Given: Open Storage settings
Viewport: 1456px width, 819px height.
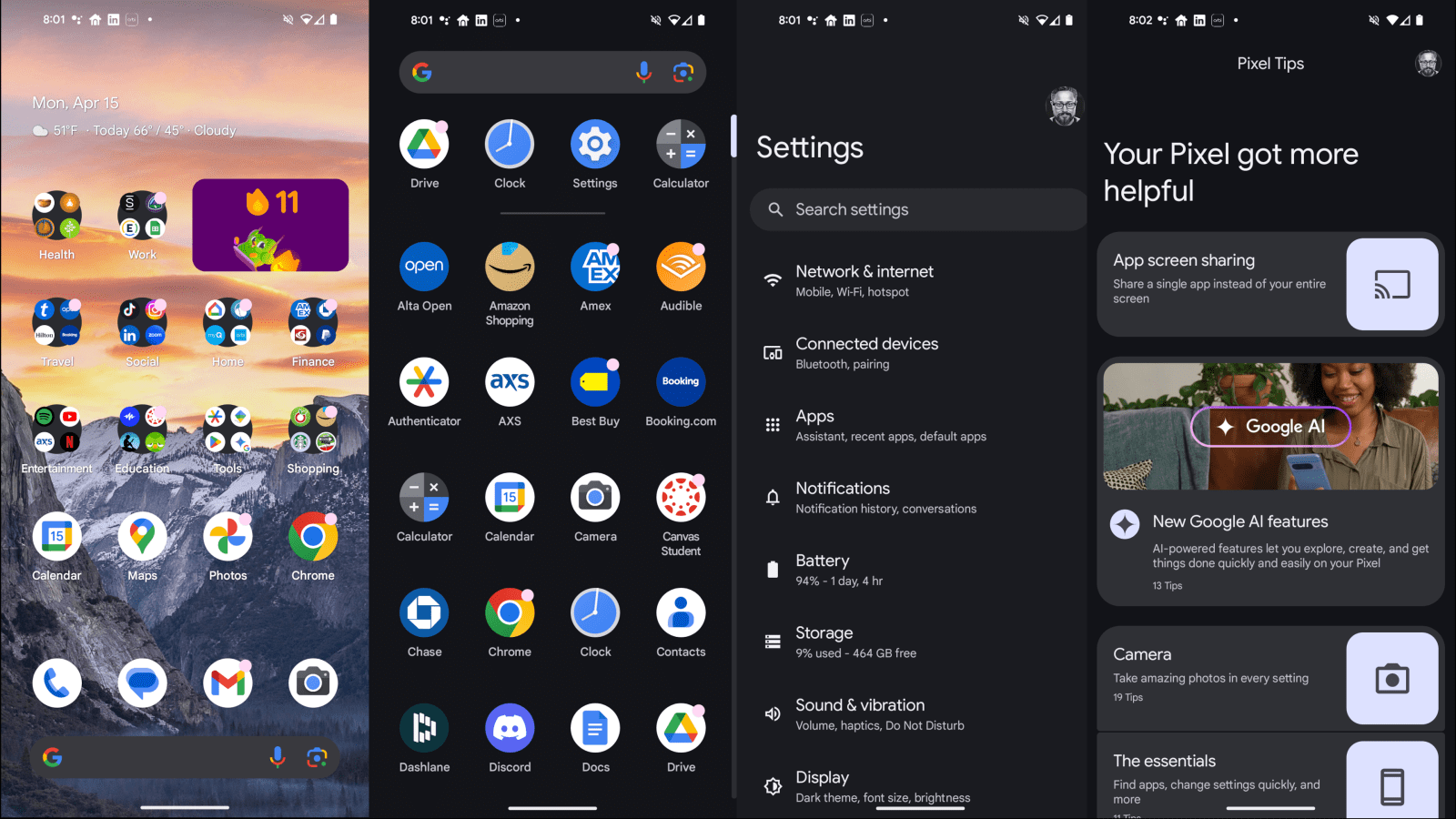Looking at the screenshot, I should tap(914, 642).
